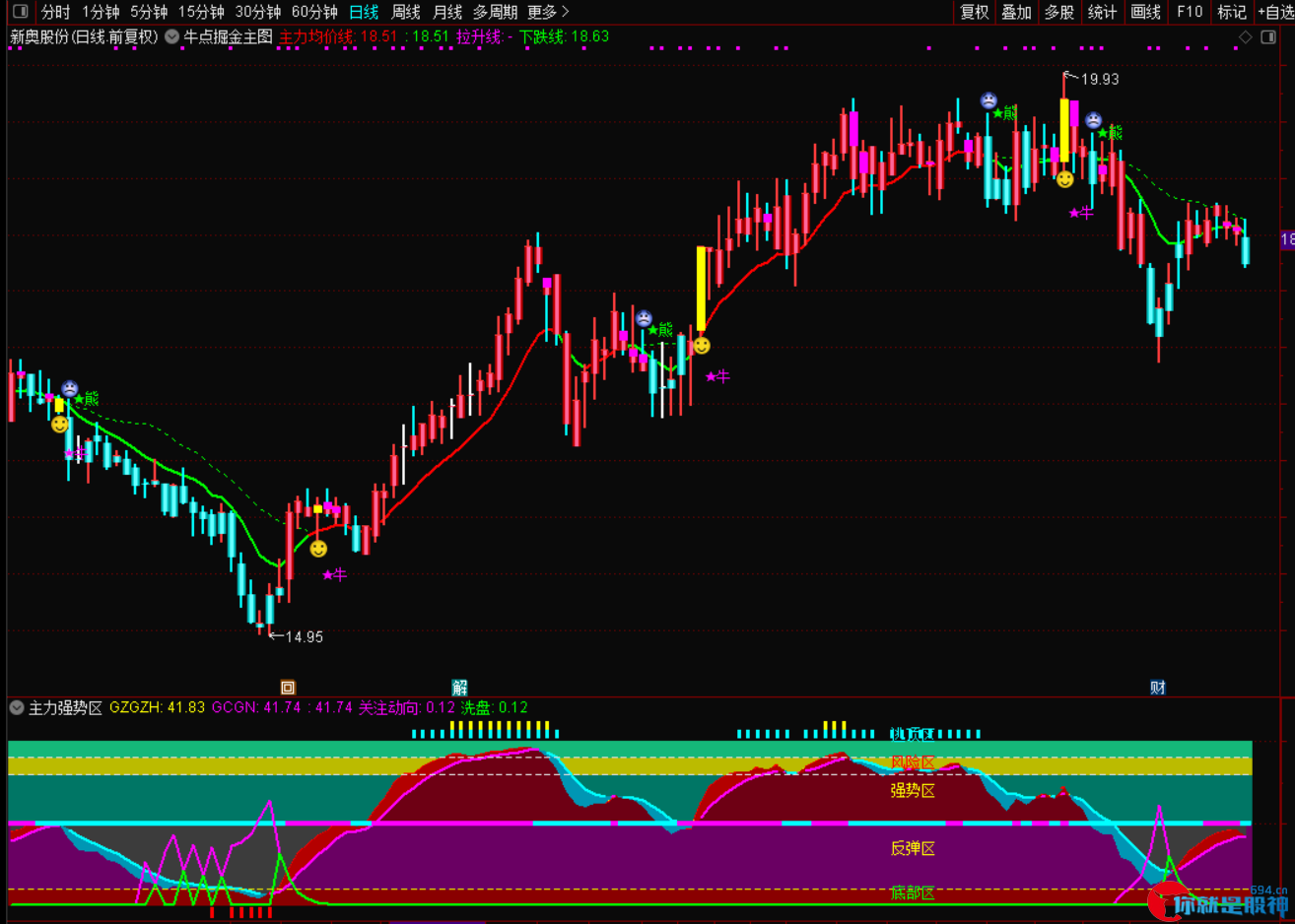
Task: Toggle the right side panel icon
Action: (1269, 37)
